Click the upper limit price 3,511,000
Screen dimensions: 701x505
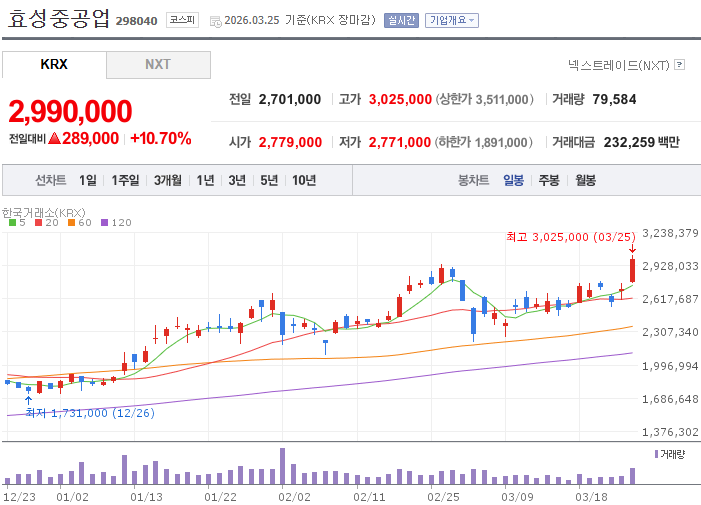pyautogui.click(x=502, y=99)
